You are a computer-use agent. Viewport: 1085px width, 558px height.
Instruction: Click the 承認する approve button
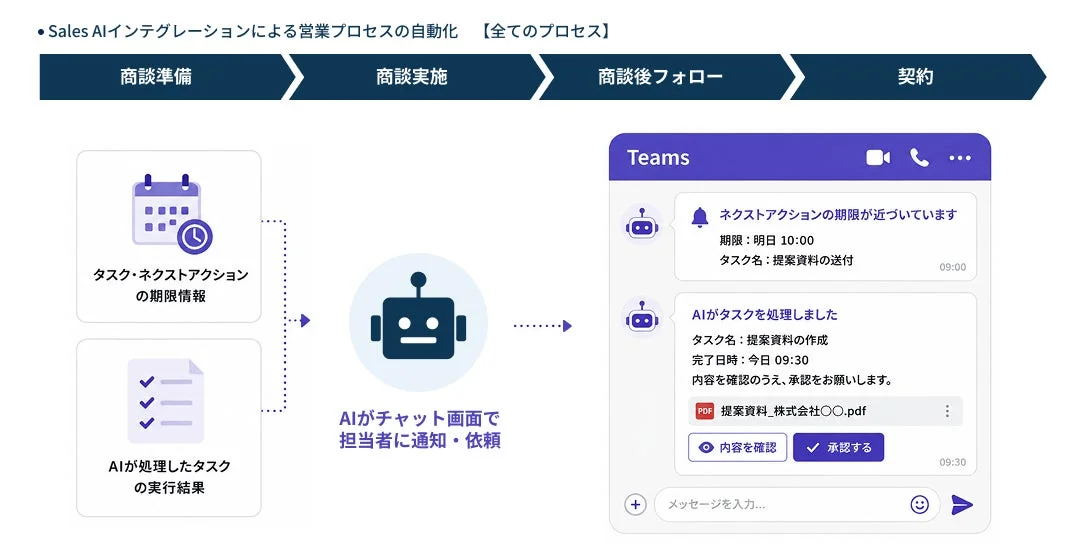(x=839, y=447)
